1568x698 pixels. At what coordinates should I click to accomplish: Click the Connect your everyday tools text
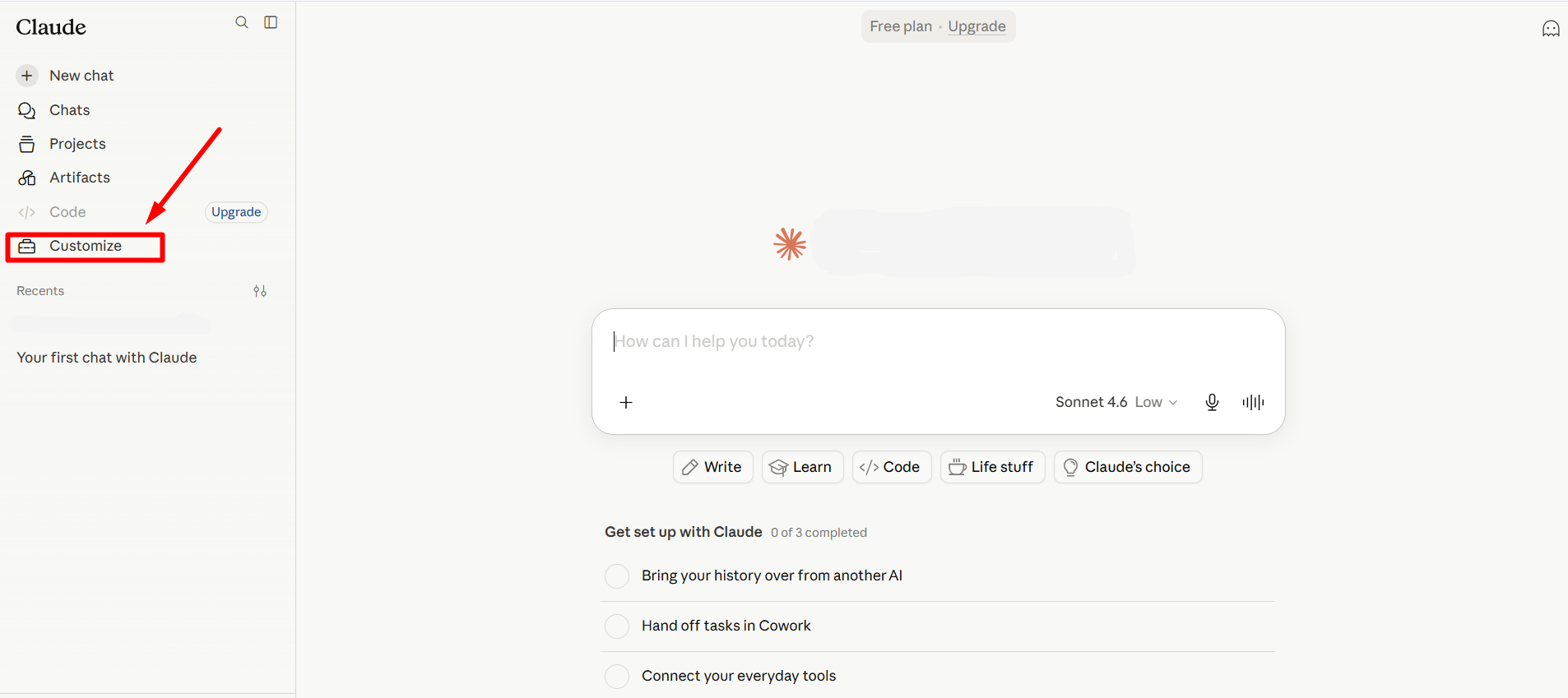739,676
